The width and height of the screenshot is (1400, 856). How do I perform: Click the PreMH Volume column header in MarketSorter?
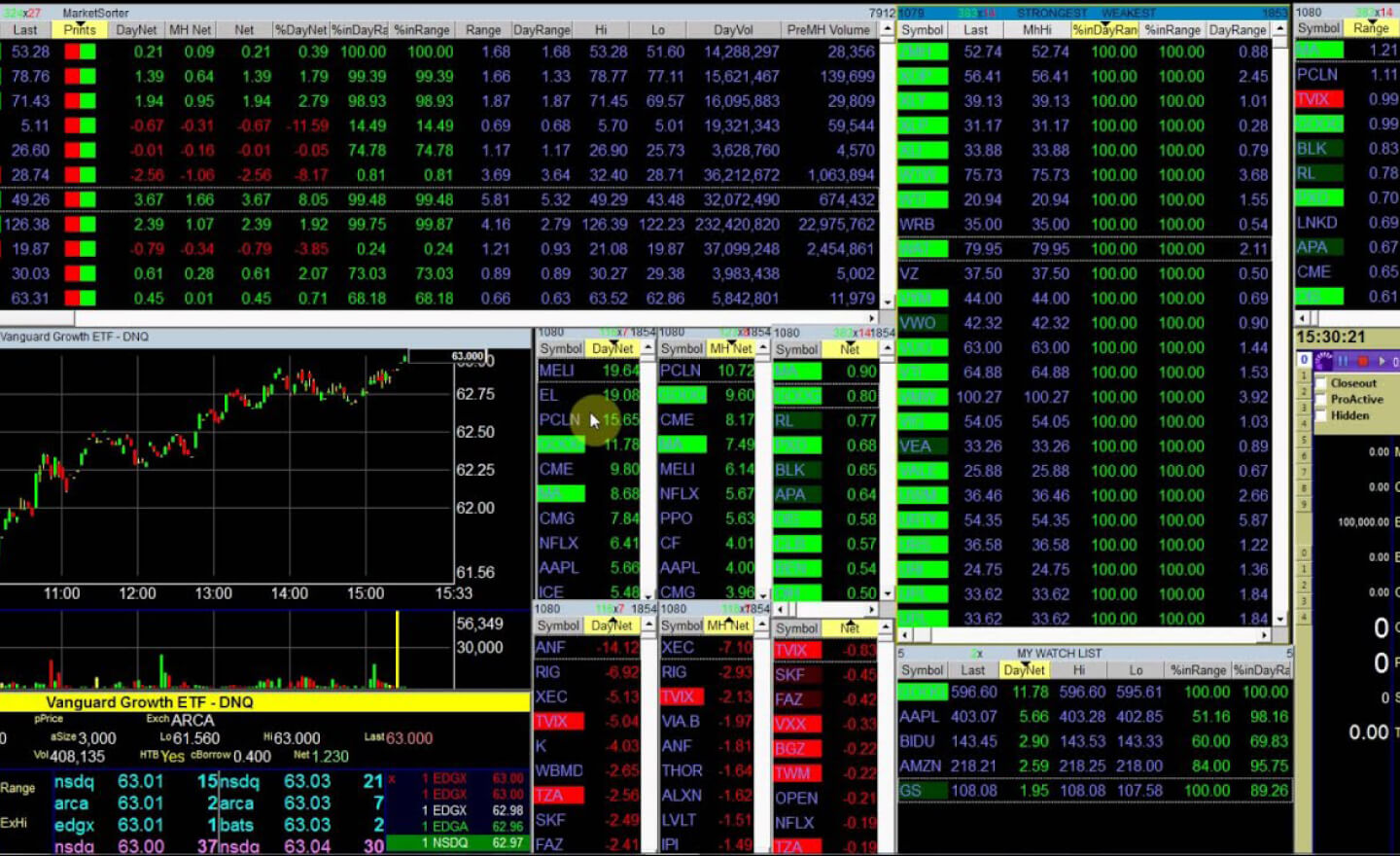coord(829,29)
